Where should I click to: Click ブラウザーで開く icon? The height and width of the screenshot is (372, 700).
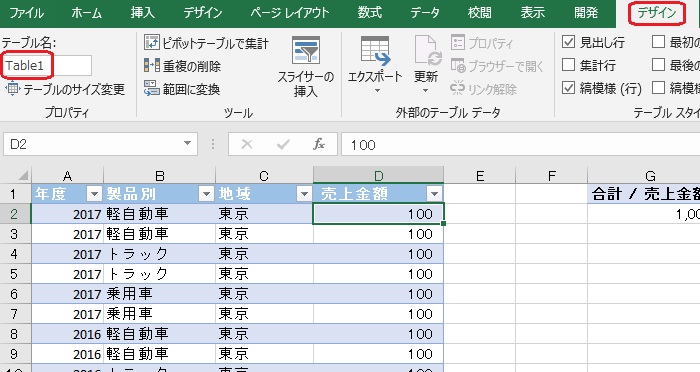(x=458, y=66)
